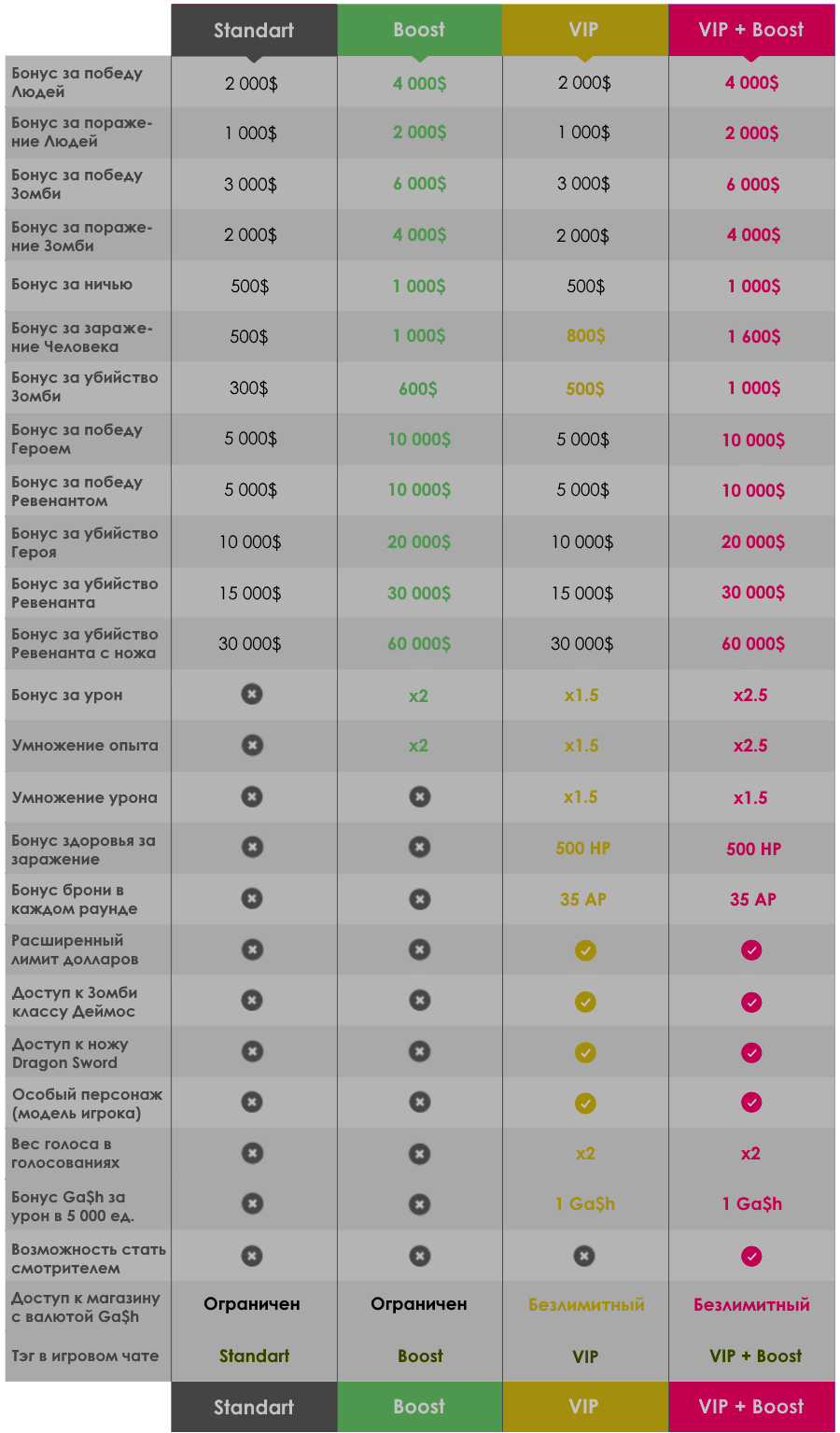Viewport: 840px width, 1433px height.
Task: Click the bottom VIP + Boost button
Action: (751, 1407)
